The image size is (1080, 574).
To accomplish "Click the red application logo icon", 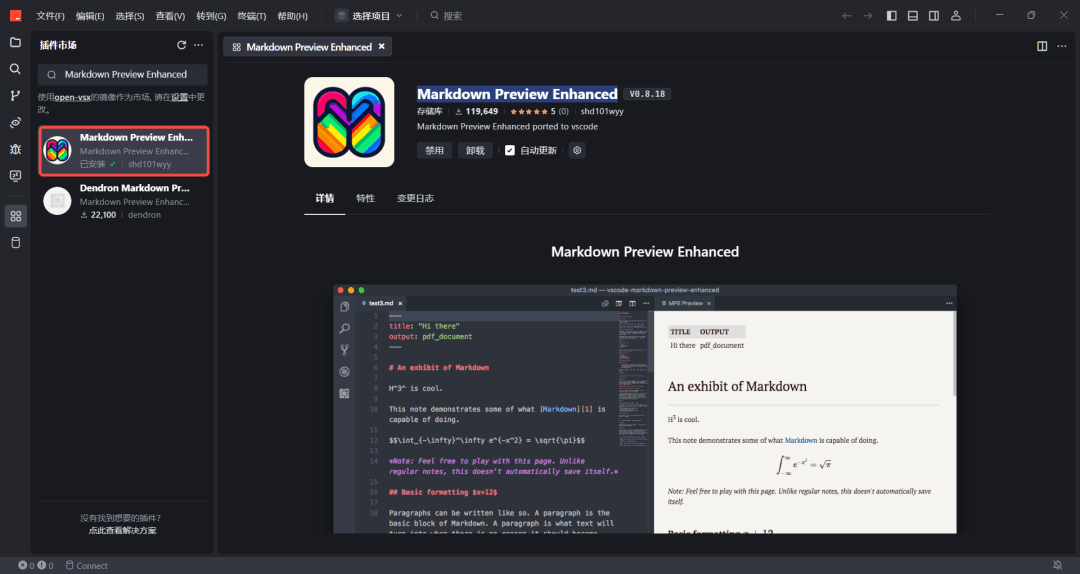I will click(x=15, y=16).
